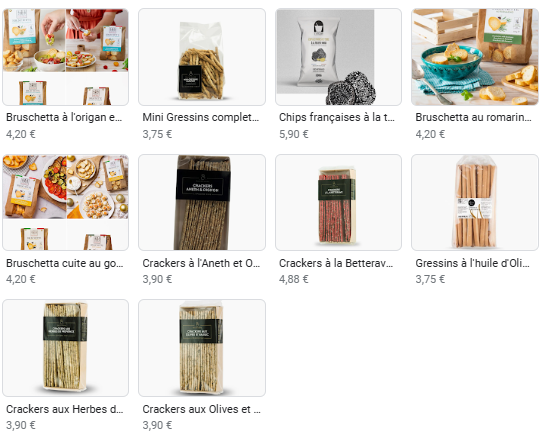Image resolution: width=544 pixels, height=434 pixels.
Task: Open the Bruschetta à l'origan product image
Action: [65, 57]
